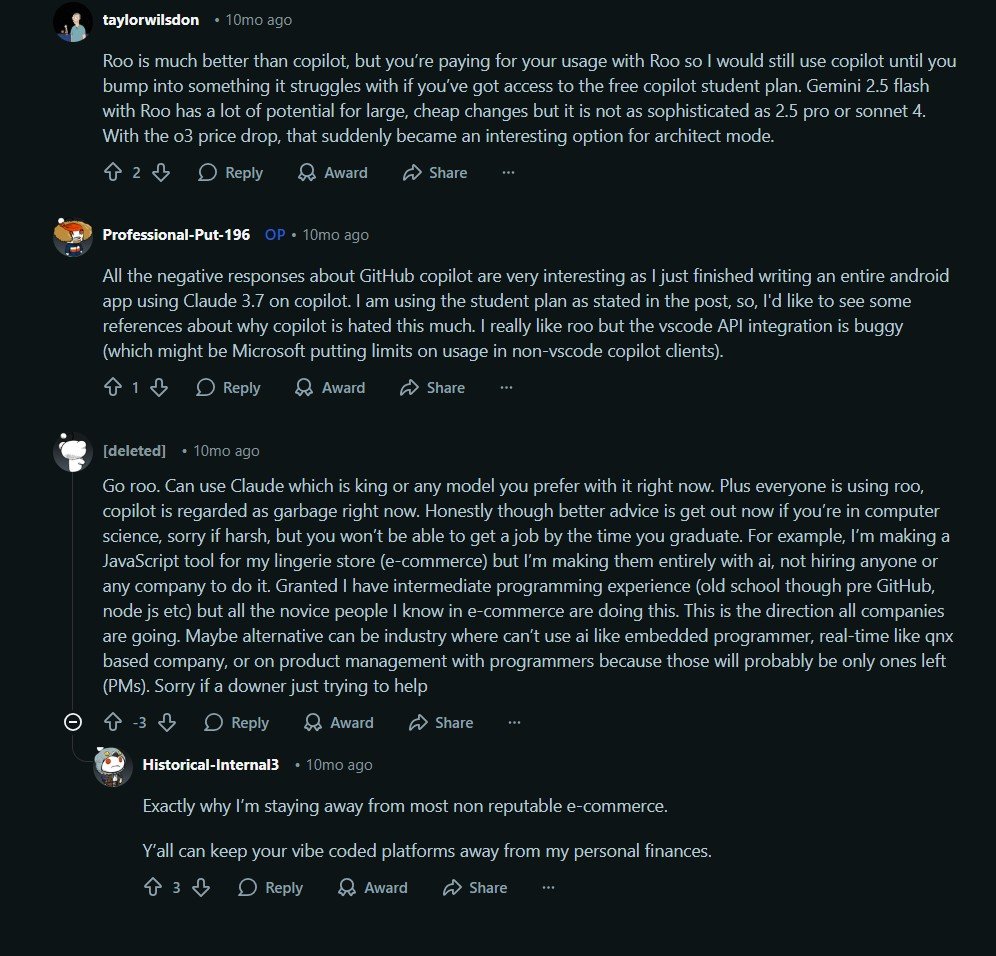Screen dimensions: 996x956
Task: Downvote Historical-Internal3's reply
Action: (200, 888)
